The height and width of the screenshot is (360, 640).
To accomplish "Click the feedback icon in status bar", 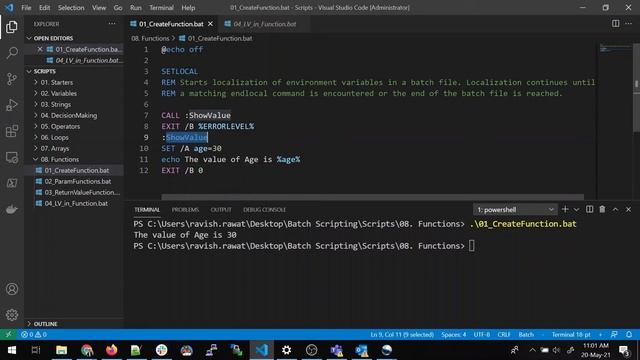I will pyautogui.click(x=614, y=335).
